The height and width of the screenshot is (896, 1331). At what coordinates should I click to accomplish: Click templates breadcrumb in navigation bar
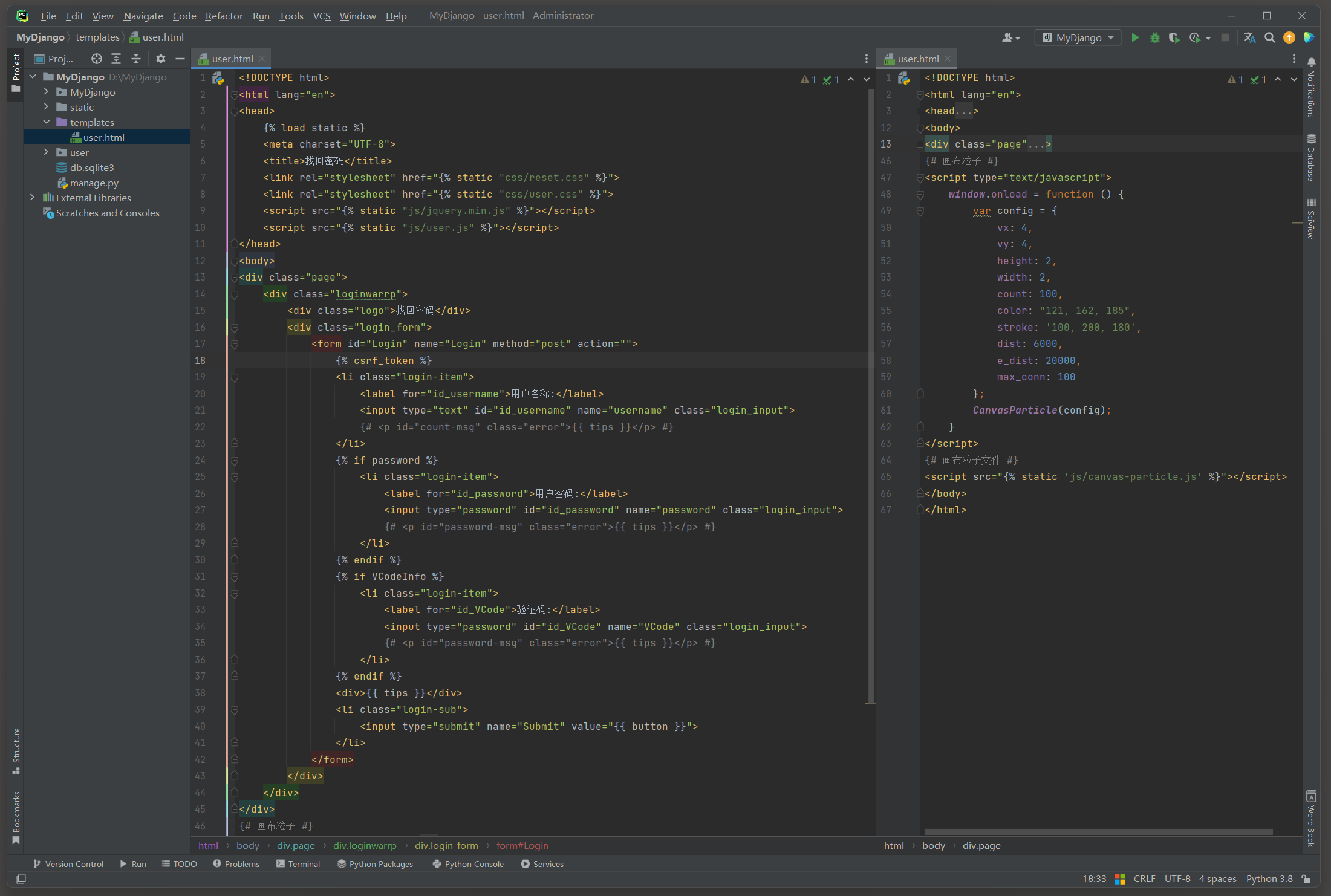[97, 37]
